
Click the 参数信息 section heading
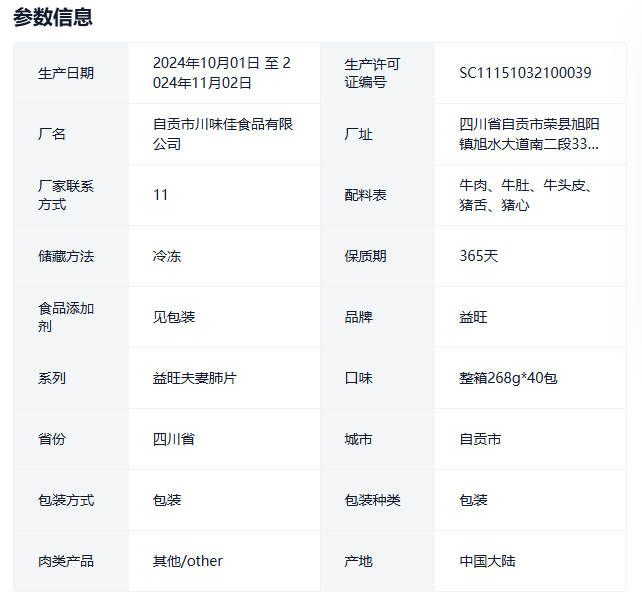pyautogui.click(x=53, y=17)
